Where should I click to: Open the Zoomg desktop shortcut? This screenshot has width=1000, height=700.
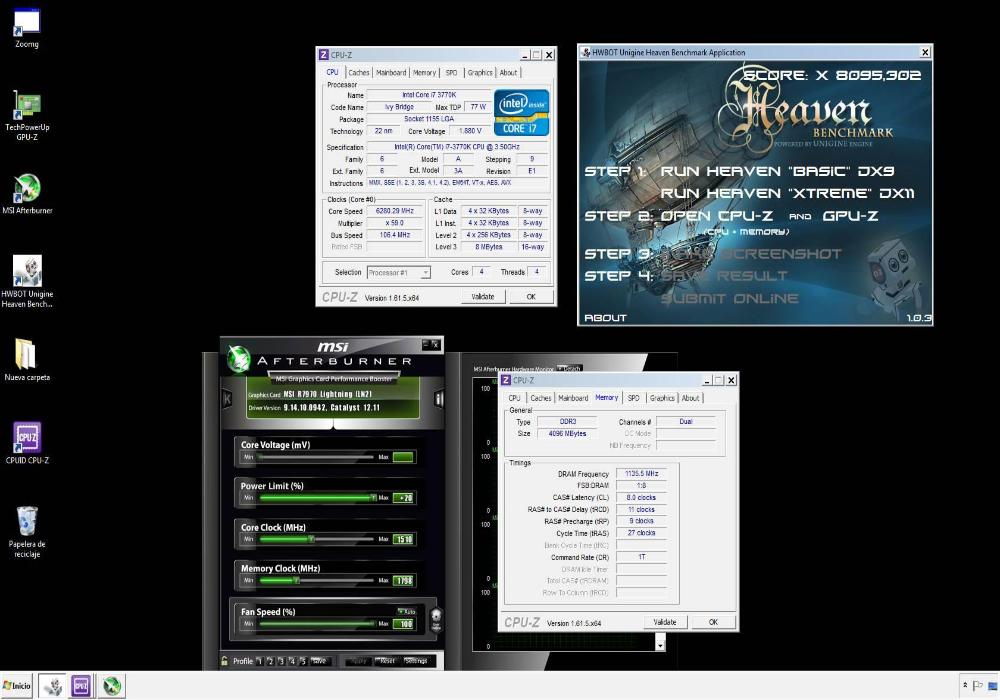[x=27, y=28]
